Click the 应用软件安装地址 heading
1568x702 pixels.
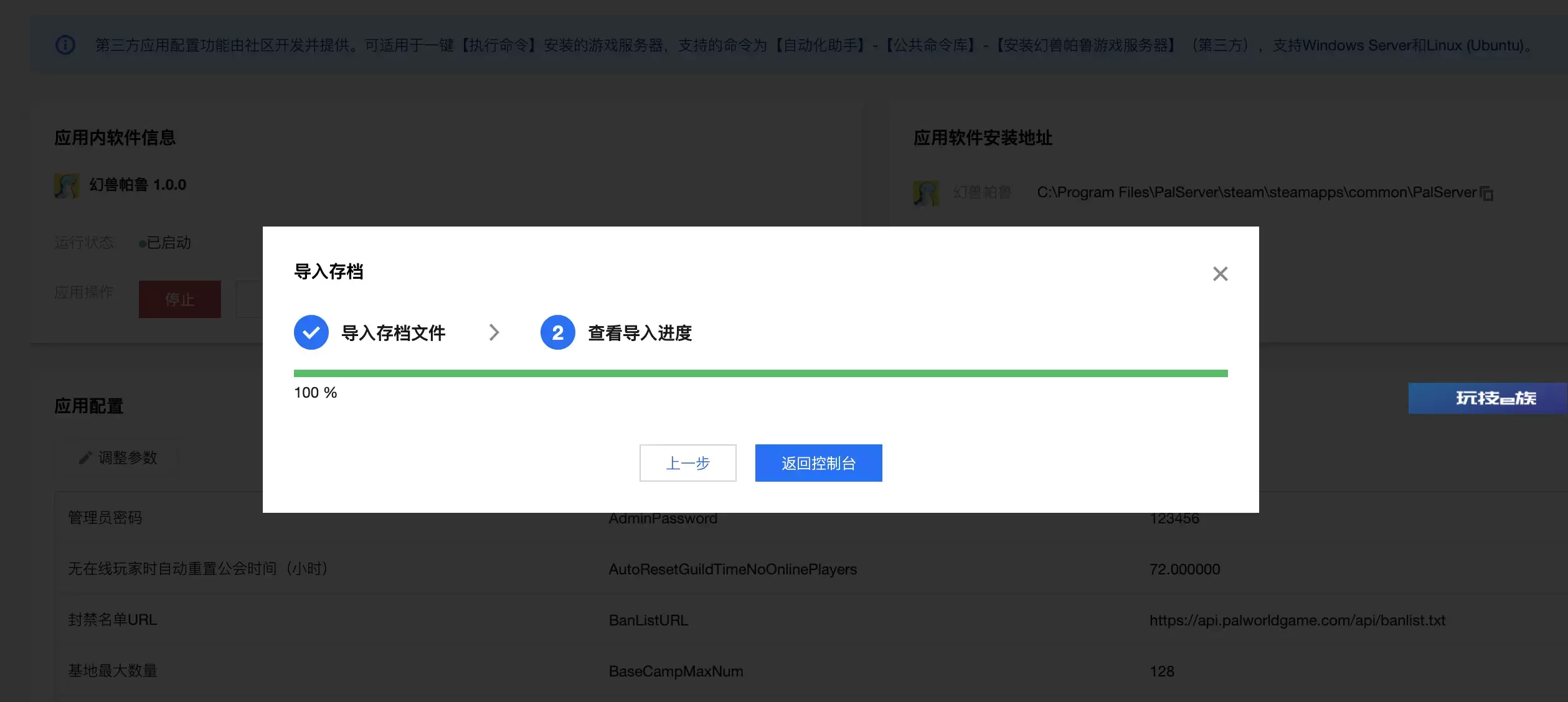click(983, 138)
